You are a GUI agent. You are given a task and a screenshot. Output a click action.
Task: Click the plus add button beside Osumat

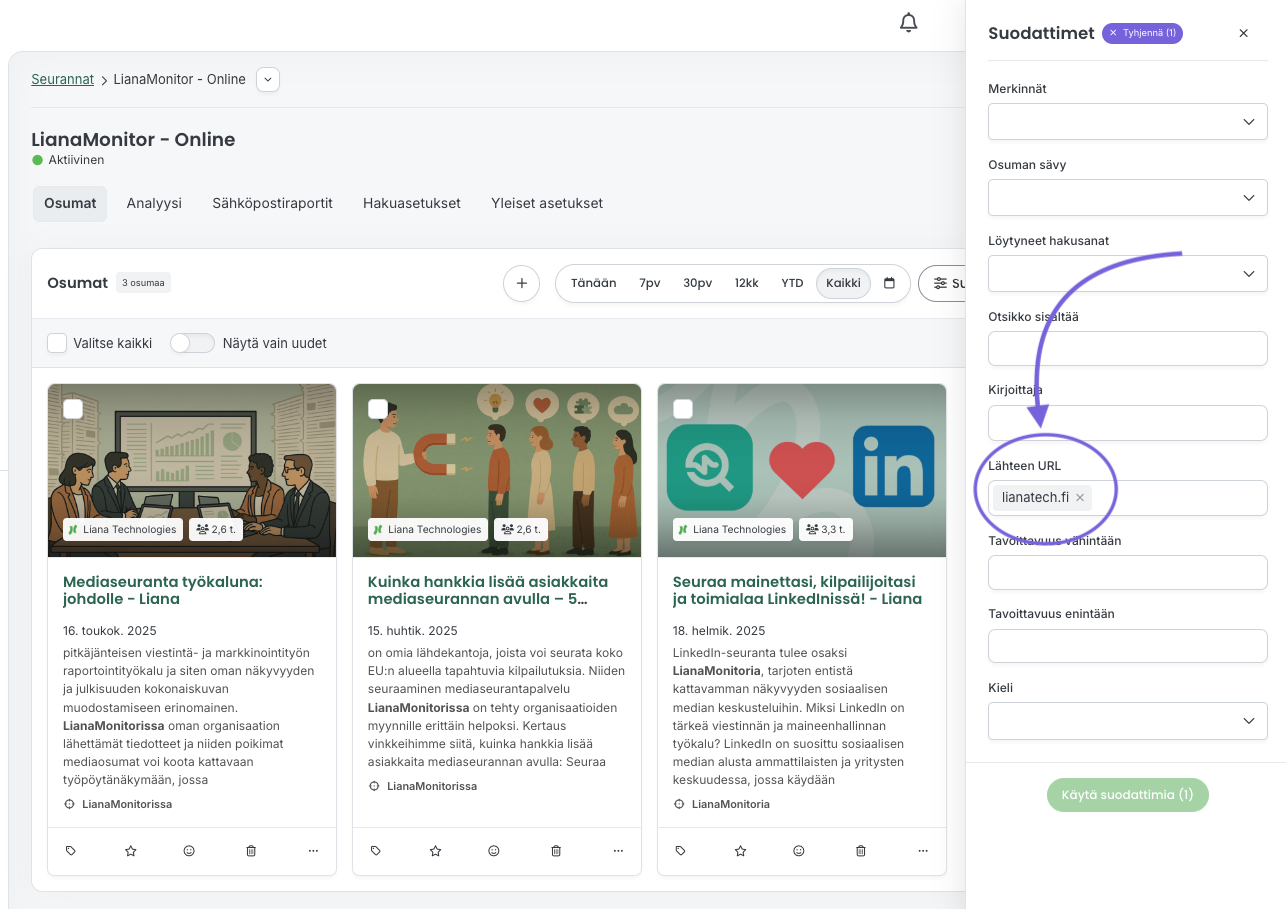pos(521,283)
